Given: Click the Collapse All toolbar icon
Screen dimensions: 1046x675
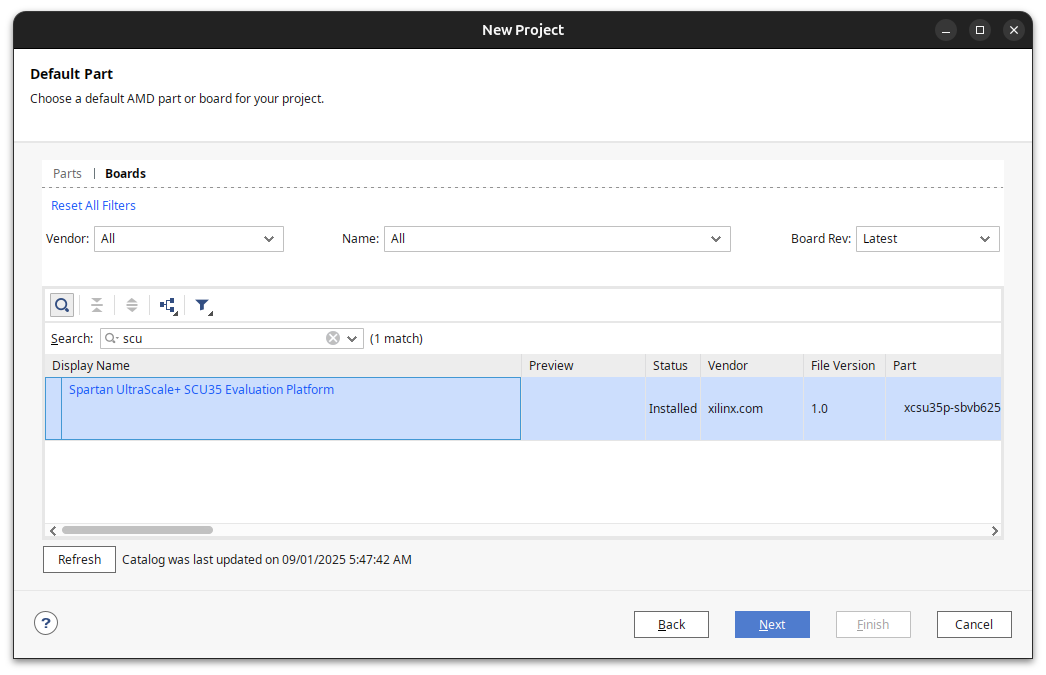Looking at the screenshot, I should click(x=97, y=305).
